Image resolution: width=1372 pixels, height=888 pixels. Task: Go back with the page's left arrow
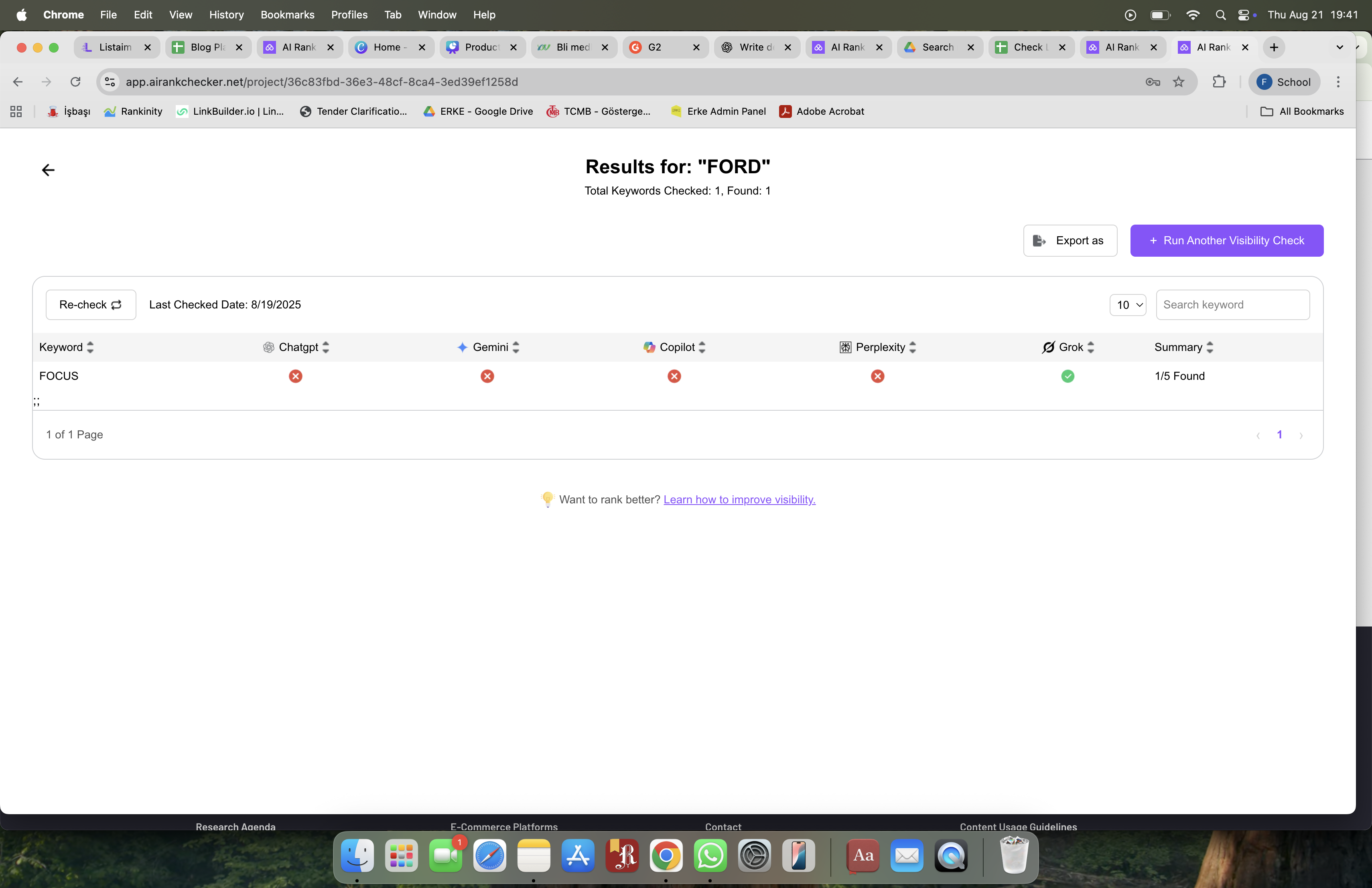48,170
